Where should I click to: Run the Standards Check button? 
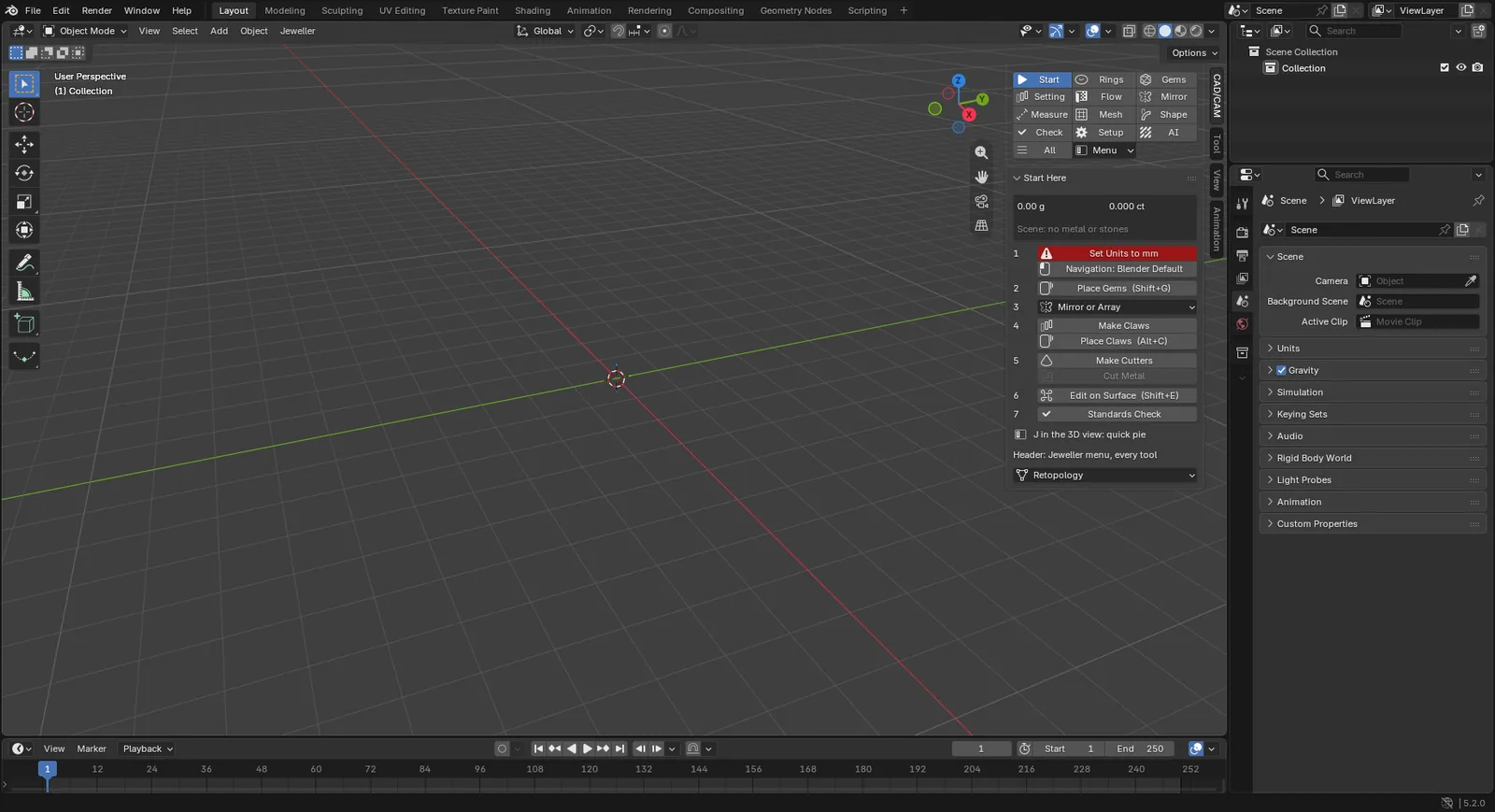pyautogui.click(x=1118, y=414)
